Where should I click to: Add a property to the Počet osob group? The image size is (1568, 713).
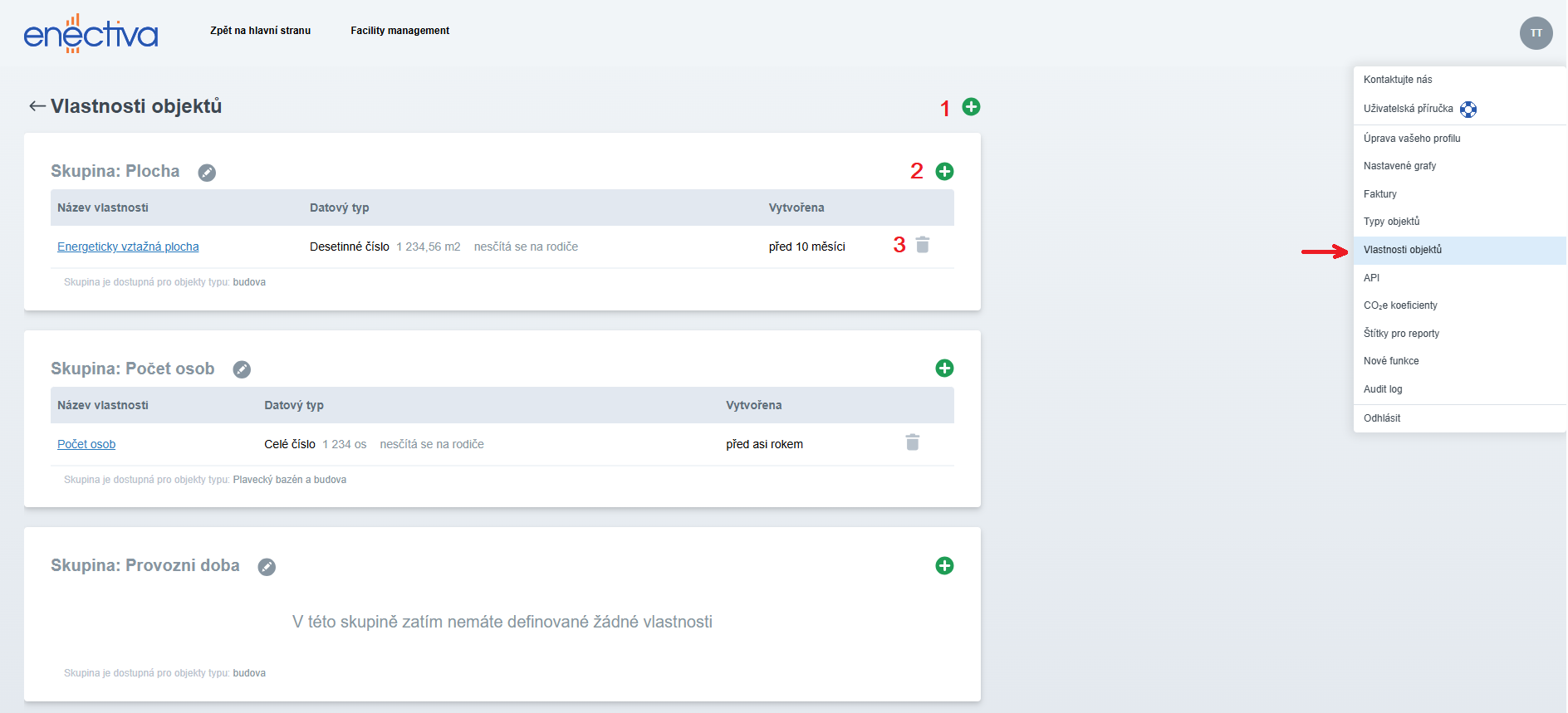944,368
